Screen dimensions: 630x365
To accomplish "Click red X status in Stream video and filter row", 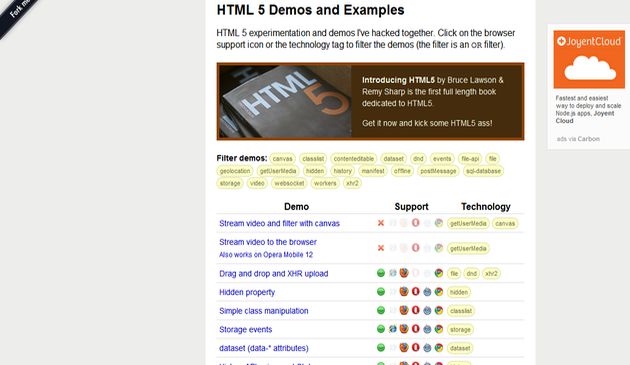I will [x=381, y=223].
